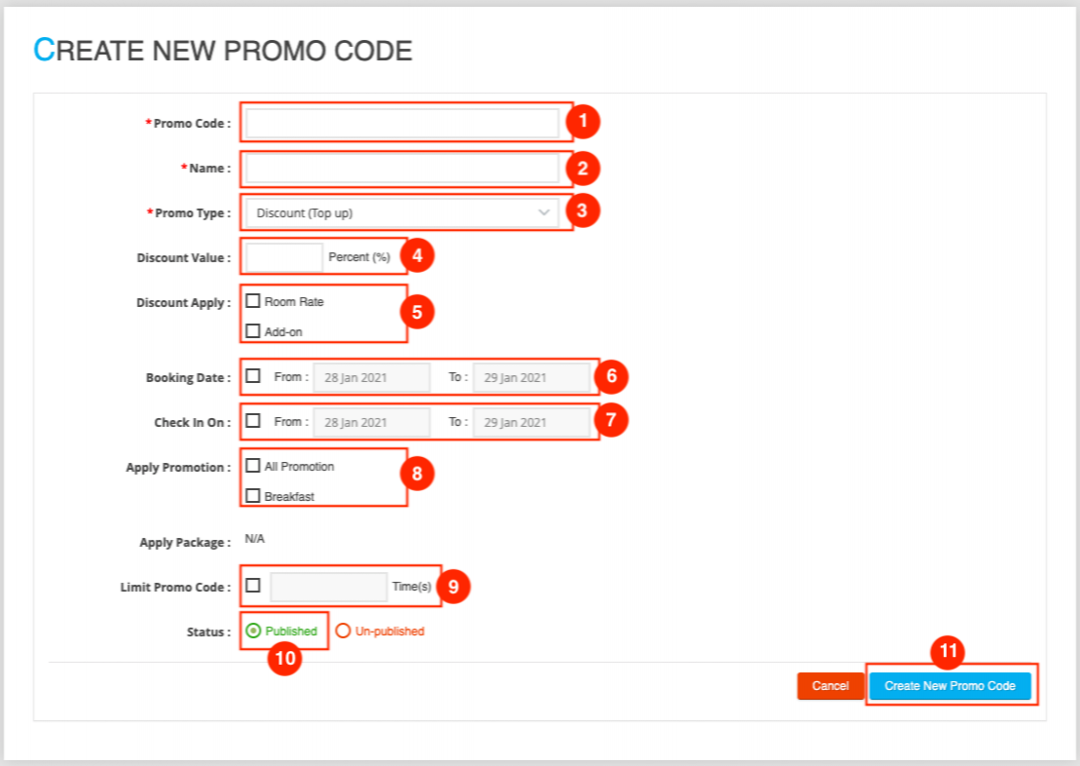Image resolution: width=1080 pixels, height=766 pixels.
Task: Open the Promo Type dropdown
Action: [x=402, y=213]
